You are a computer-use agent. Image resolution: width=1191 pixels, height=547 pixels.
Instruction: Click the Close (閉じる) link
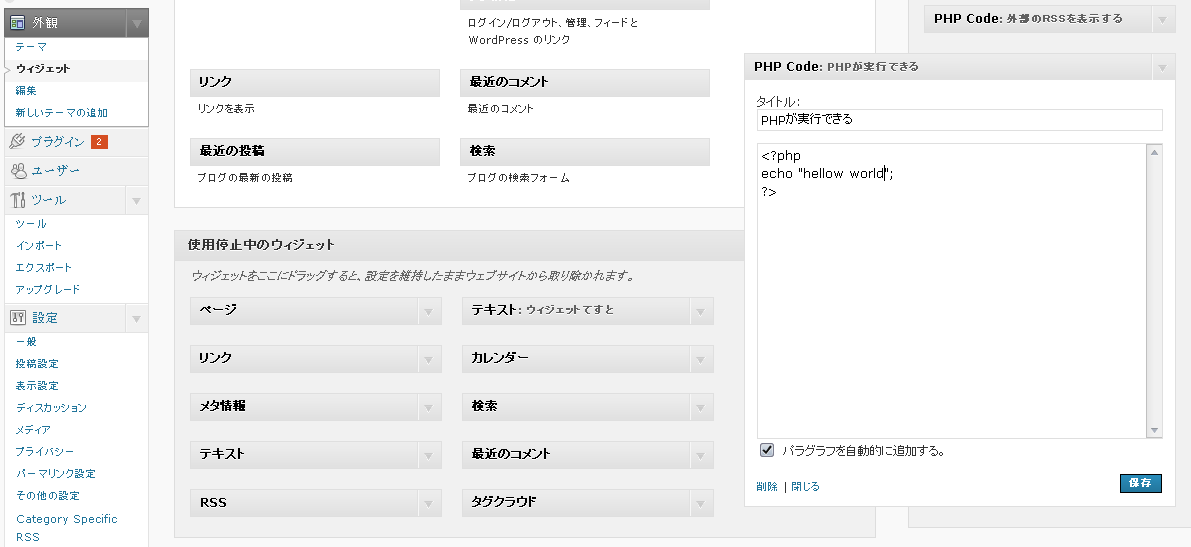point(805,487)
